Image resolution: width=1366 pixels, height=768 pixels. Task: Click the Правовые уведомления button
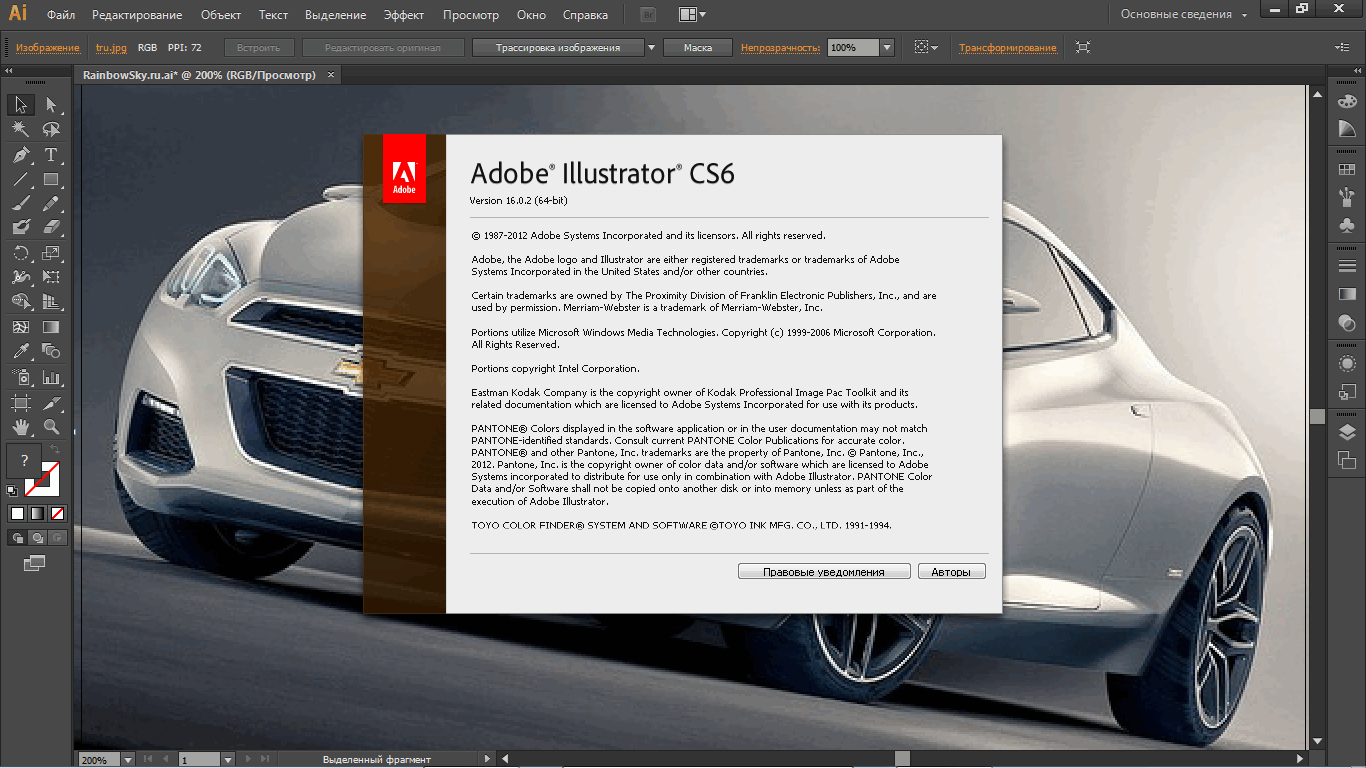[824, 572]
